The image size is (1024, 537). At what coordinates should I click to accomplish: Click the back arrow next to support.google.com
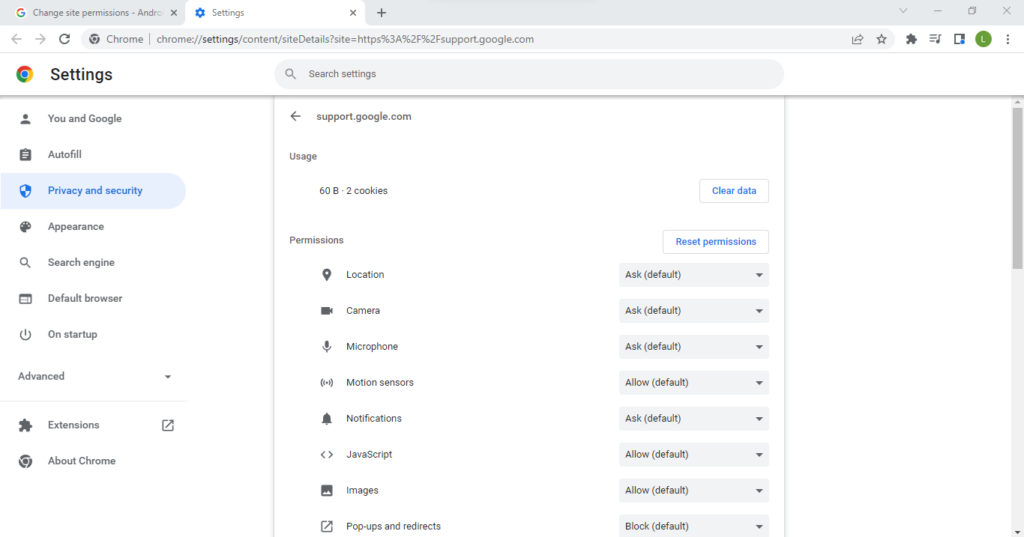pyautogui.click(x=295, y=116)
